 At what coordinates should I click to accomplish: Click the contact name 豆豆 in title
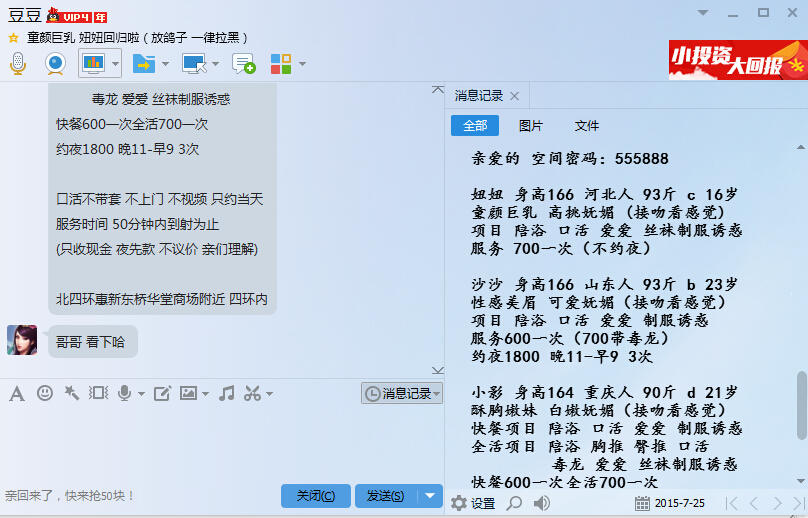click(25, 15)
